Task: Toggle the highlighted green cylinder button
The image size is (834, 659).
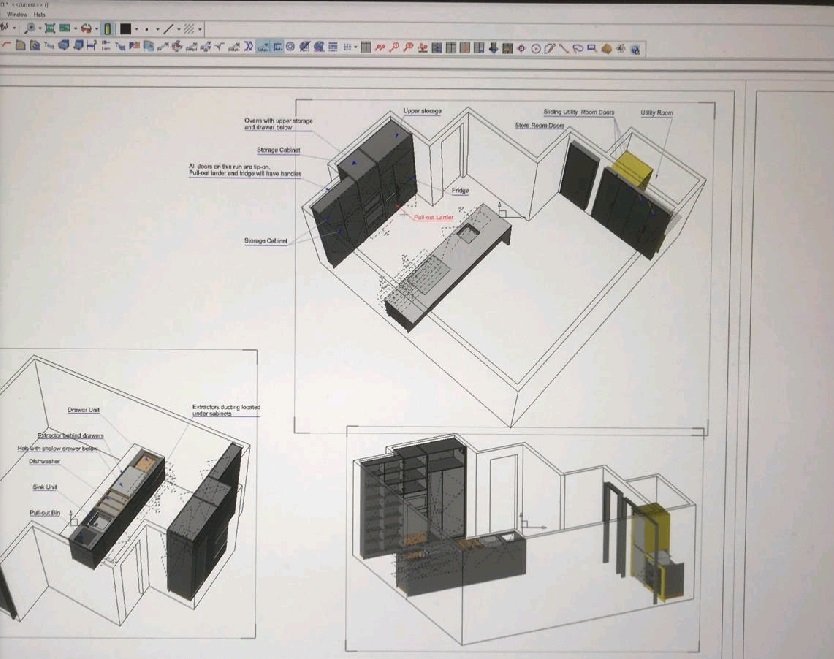Action: tap(108, 29)
